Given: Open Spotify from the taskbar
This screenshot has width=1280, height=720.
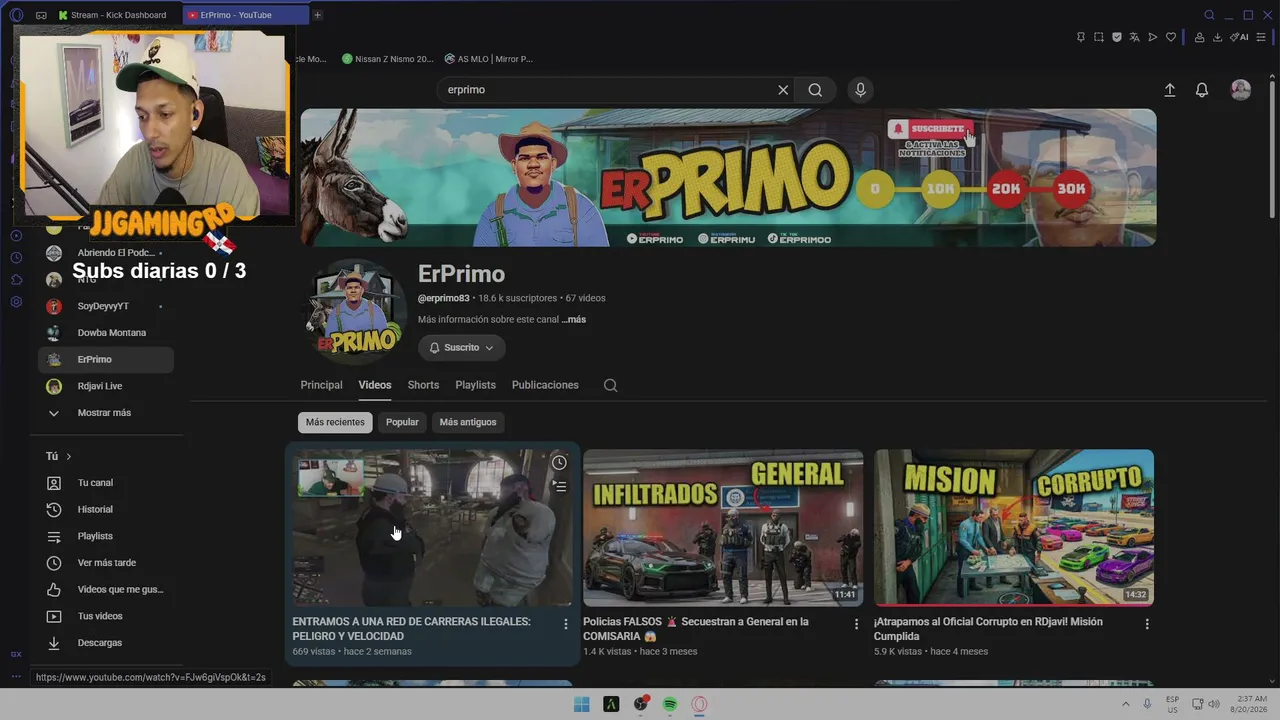Looking at the screenshot, I should click(x=670, y=704).
